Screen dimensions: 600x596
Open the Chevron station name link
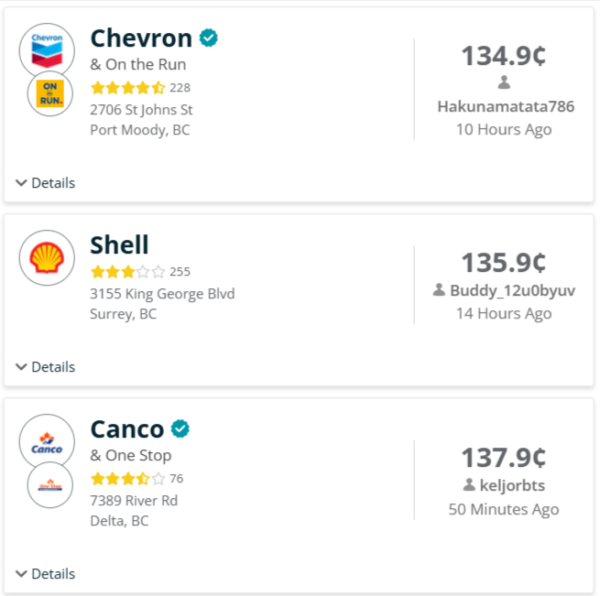point(141,38)
